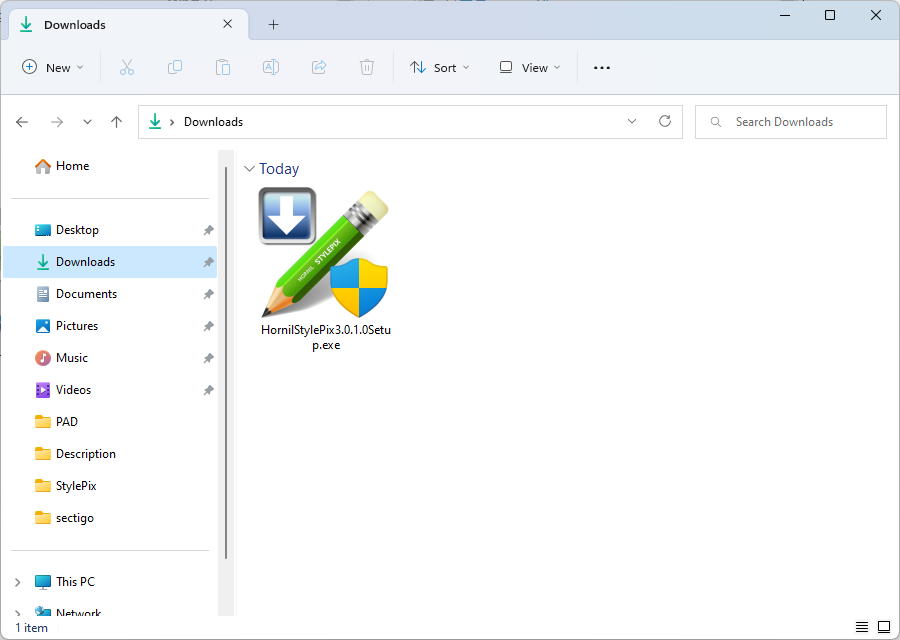Screen dimensions: 900x640
Task: Click the Search Downloads field
Action: click(790, 122)
